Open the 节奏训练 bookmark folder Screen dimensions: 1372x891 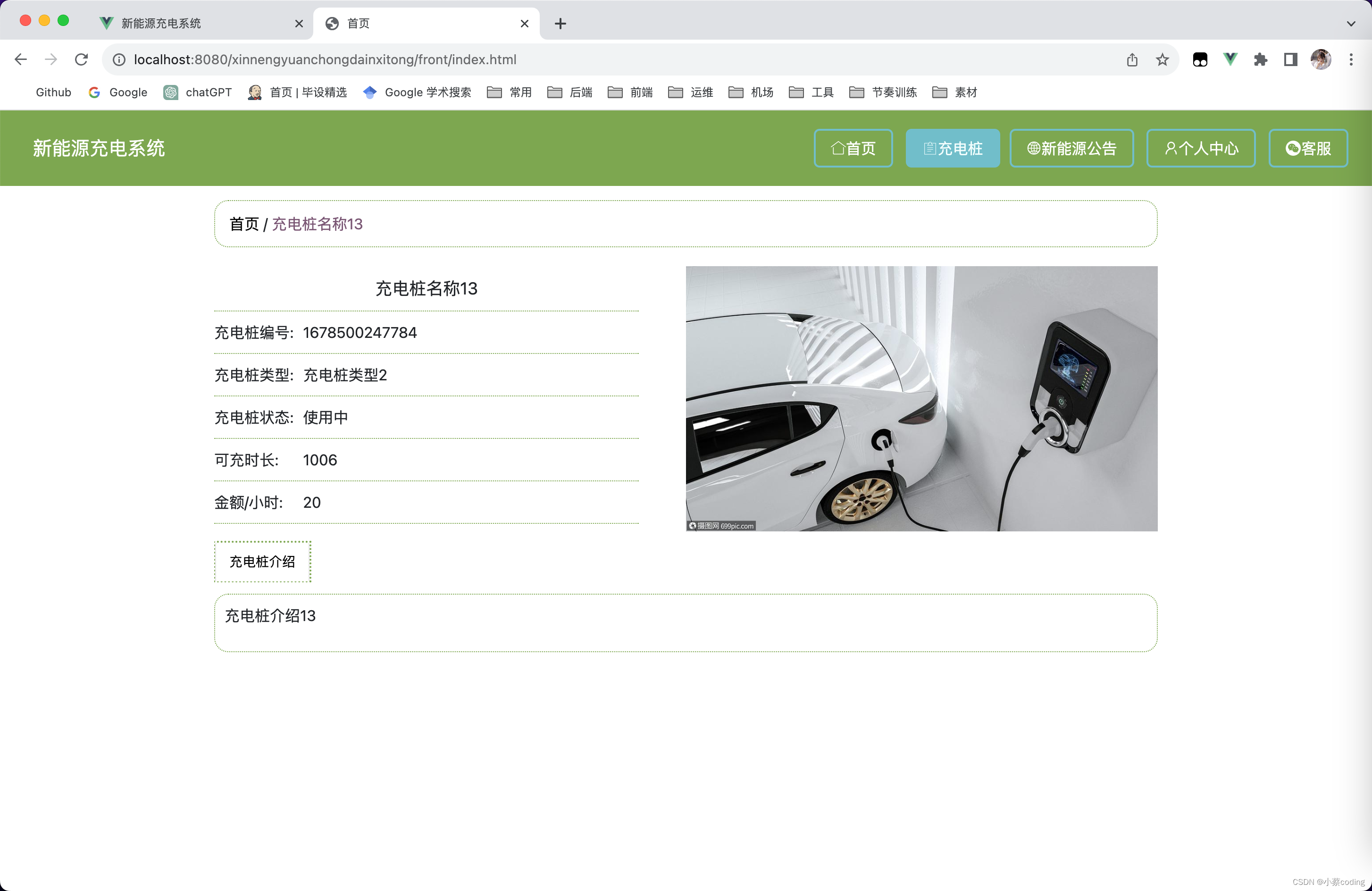point(883,92)
